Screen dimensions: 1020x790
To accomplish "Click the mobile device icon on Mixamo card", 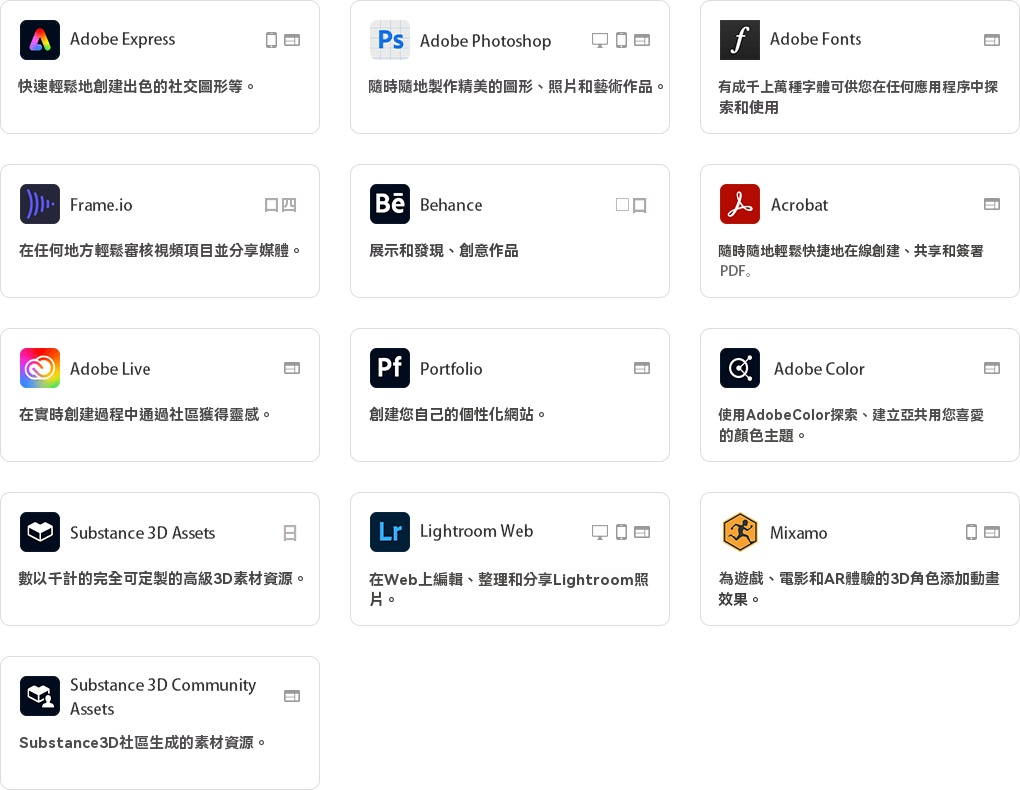I will pyautogui.click(x=971, y=532).
